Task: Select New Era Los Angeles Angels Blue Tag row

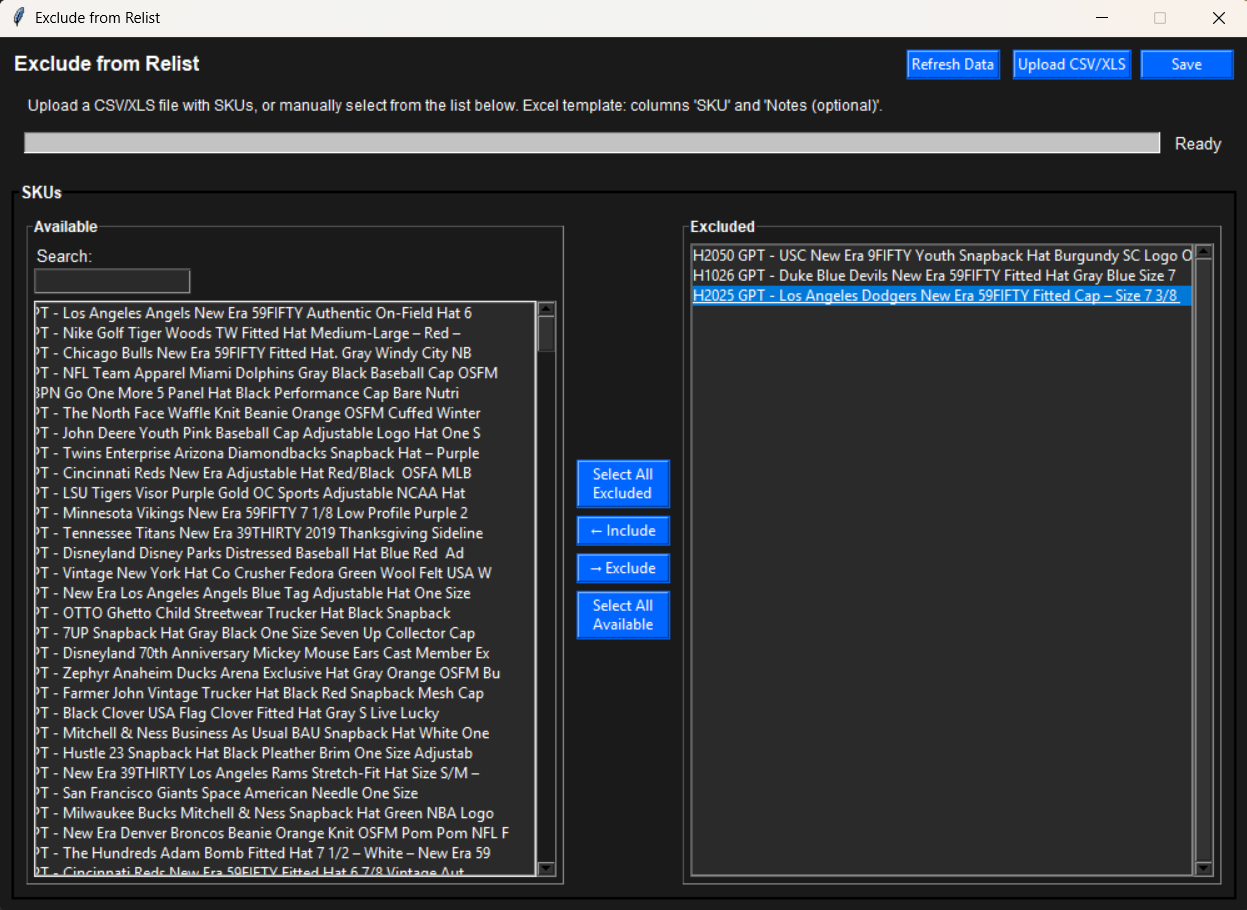Action: pos(286,593)
